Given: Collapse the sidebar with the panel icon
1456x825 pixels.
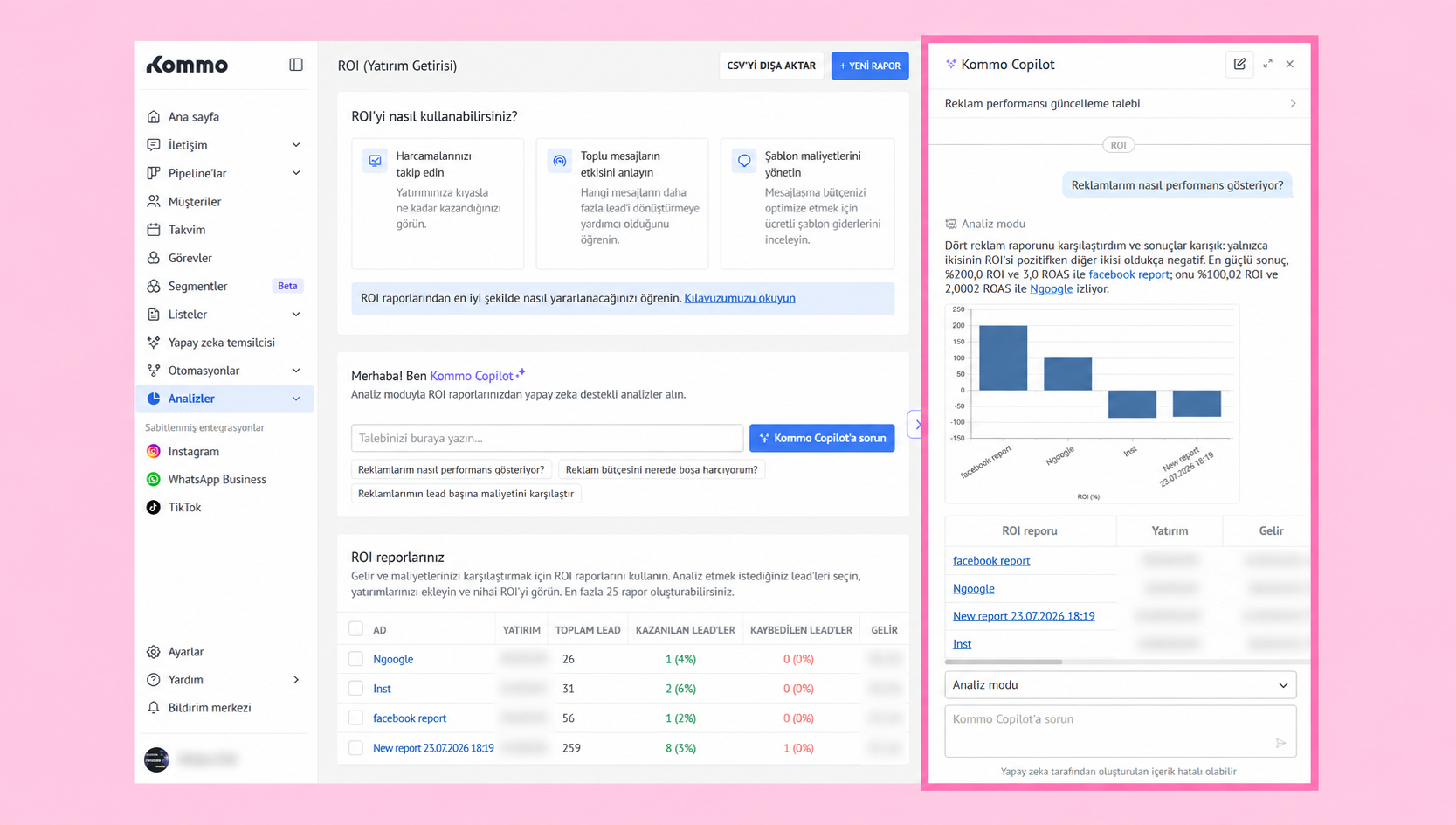Looking at the screenshot, I should coord(296,65).
